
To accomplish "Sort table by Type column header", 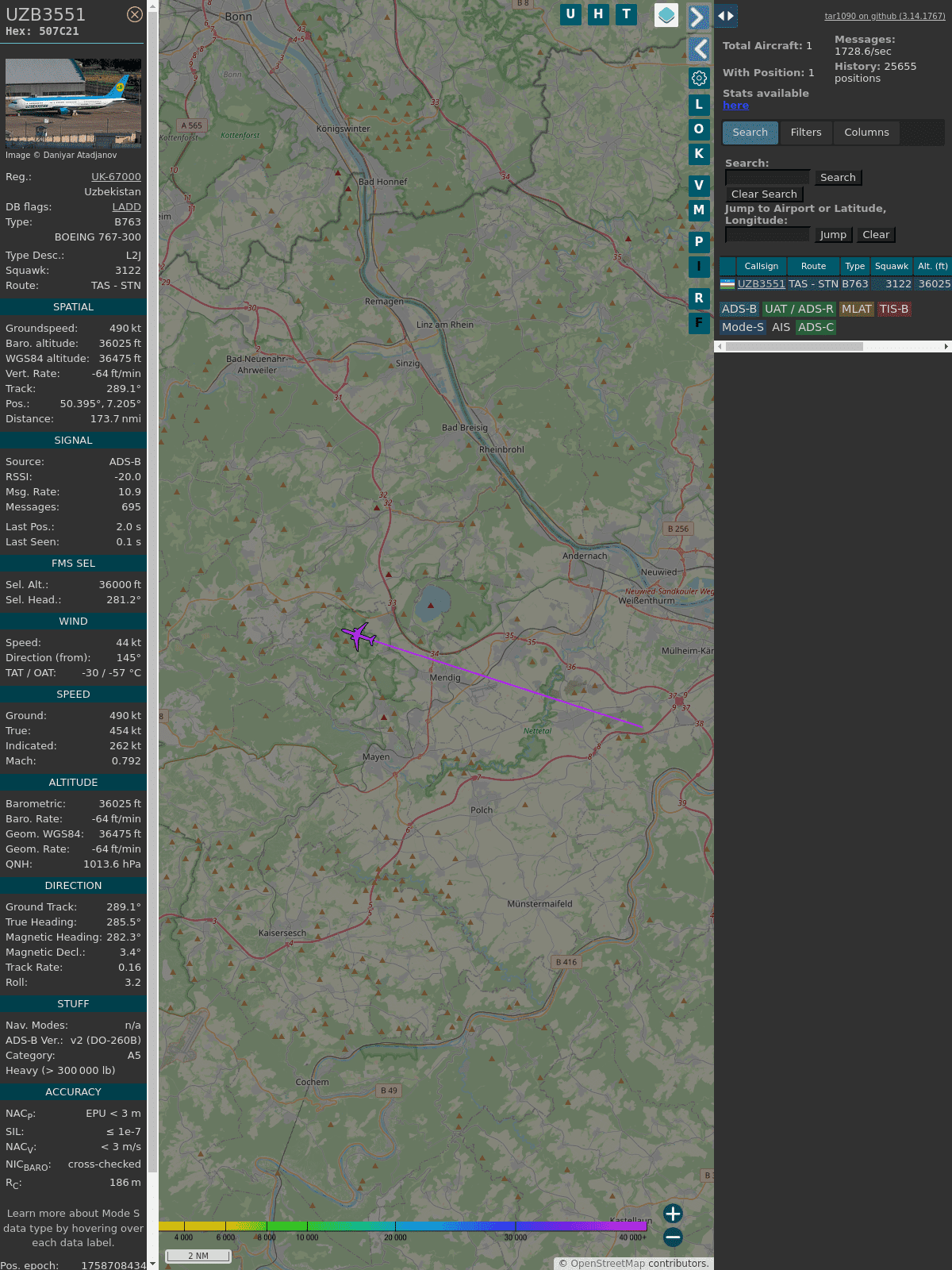I will (x=855, y=266).
